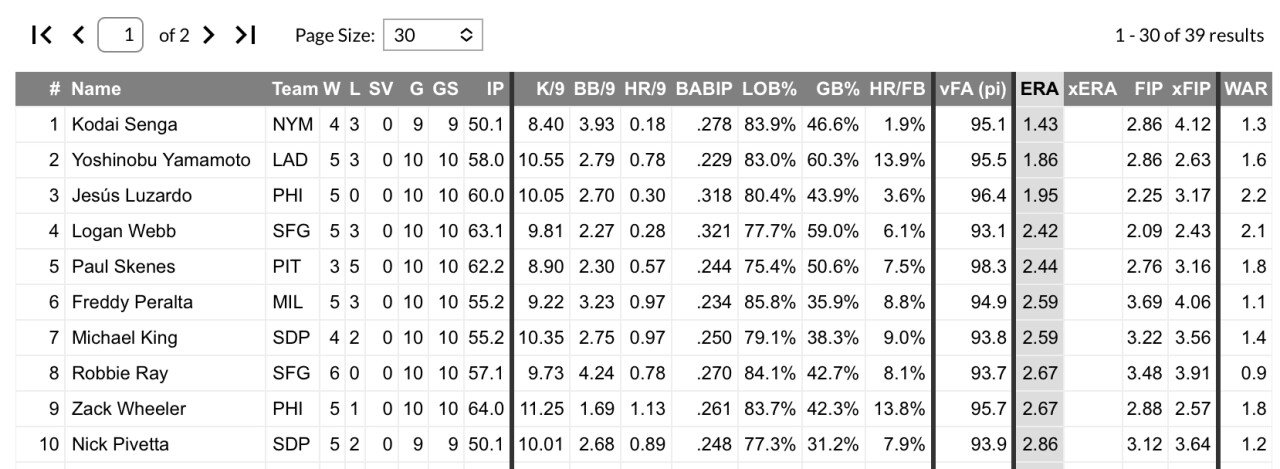This screenshot has height=469, width=1280.
Task: Jump to the last page of results
Action: [245, 35]
